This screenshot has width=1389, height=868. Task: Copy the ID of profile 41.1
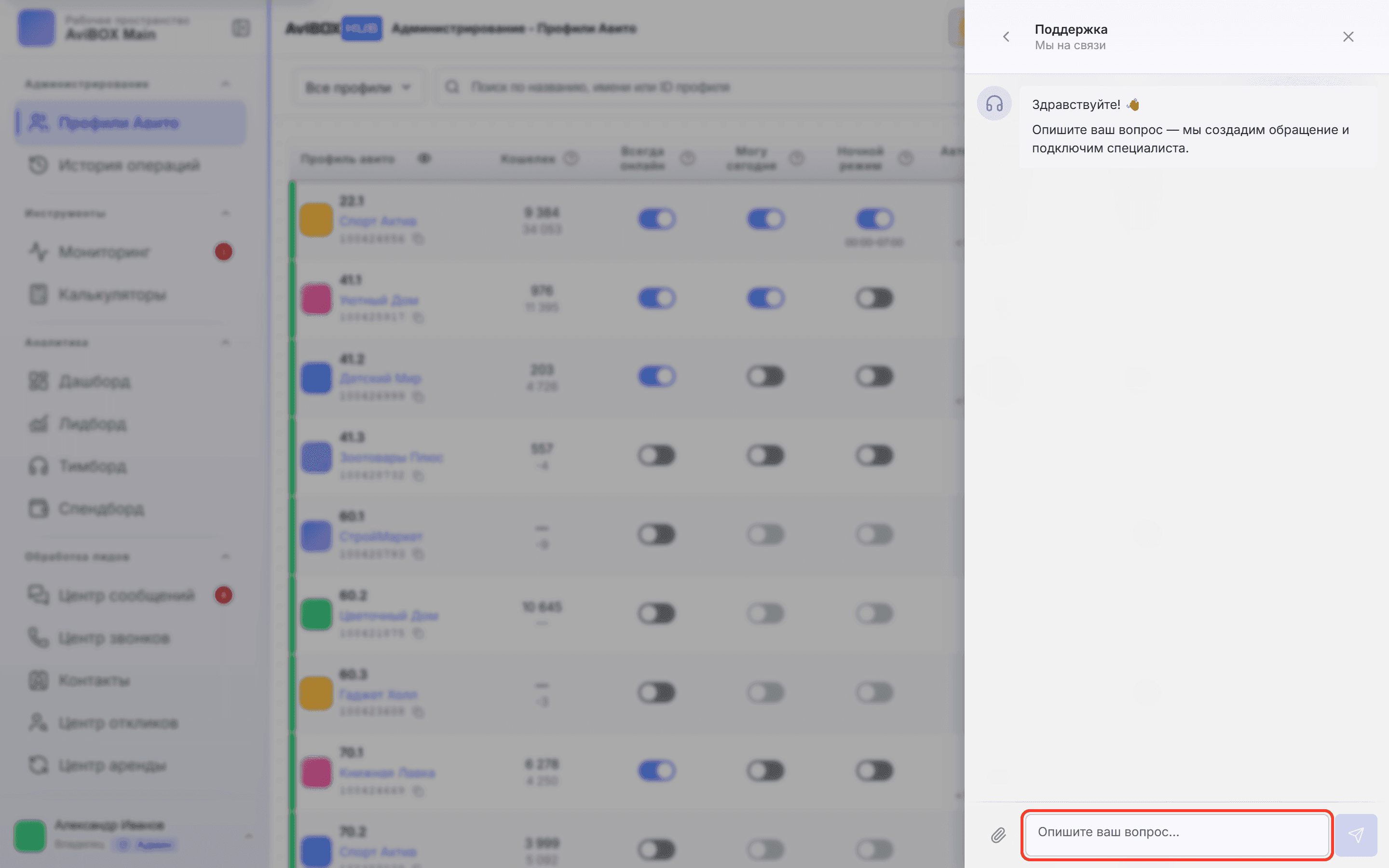tap(419, 317)
